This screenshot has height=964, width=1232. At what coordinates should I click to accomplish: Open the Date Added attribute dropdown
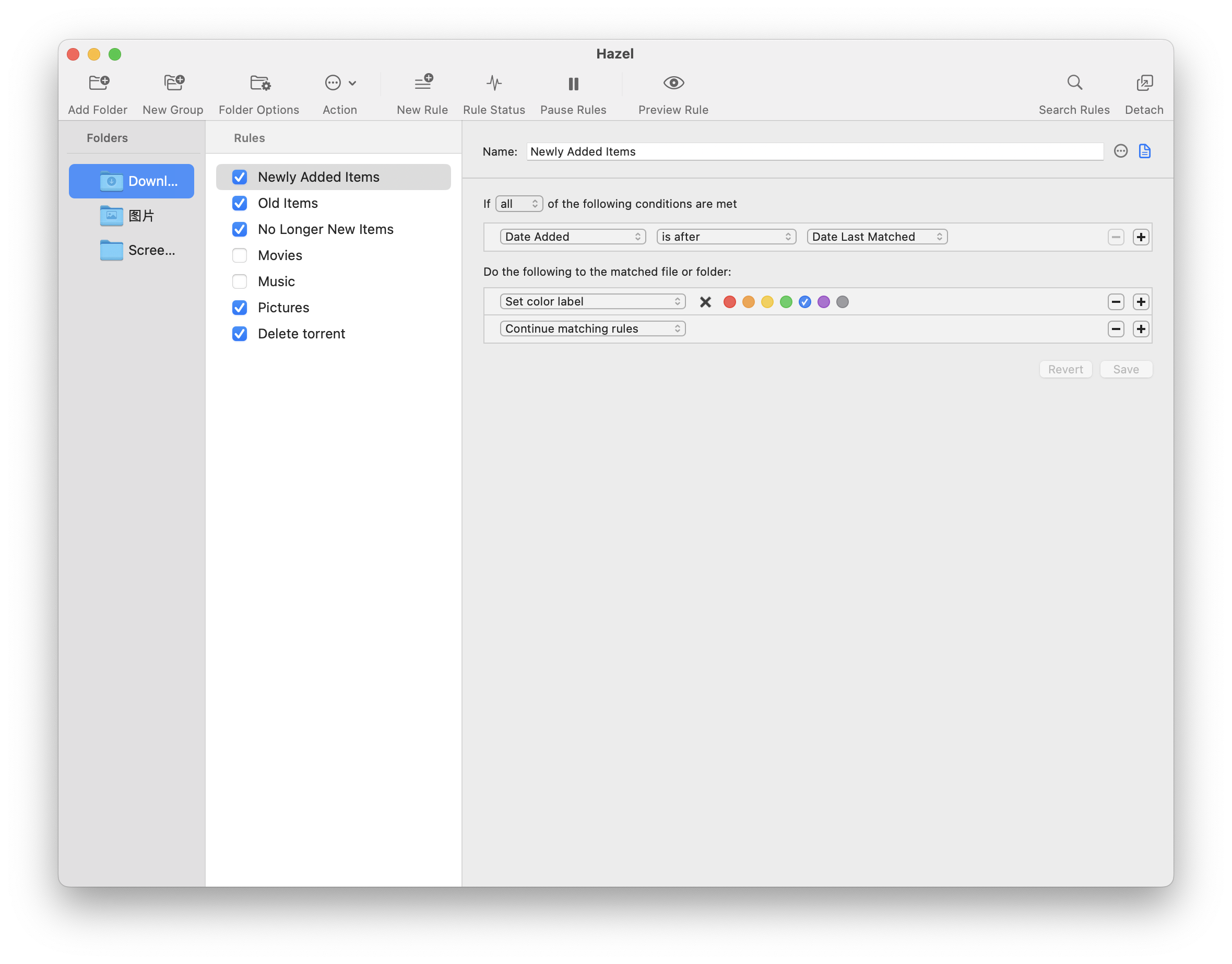(573, 237)
